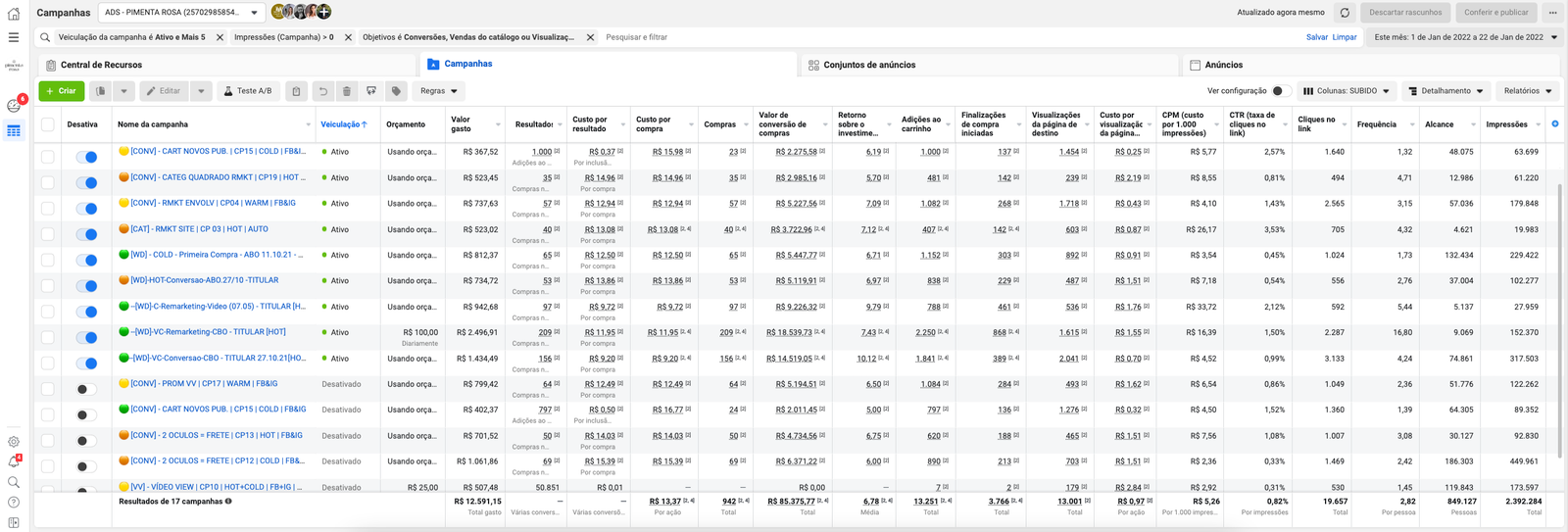Click the Limpar filters link
Image resolution: width=1568 pixels, height=532 pixels.
[x=1345, y=37]
